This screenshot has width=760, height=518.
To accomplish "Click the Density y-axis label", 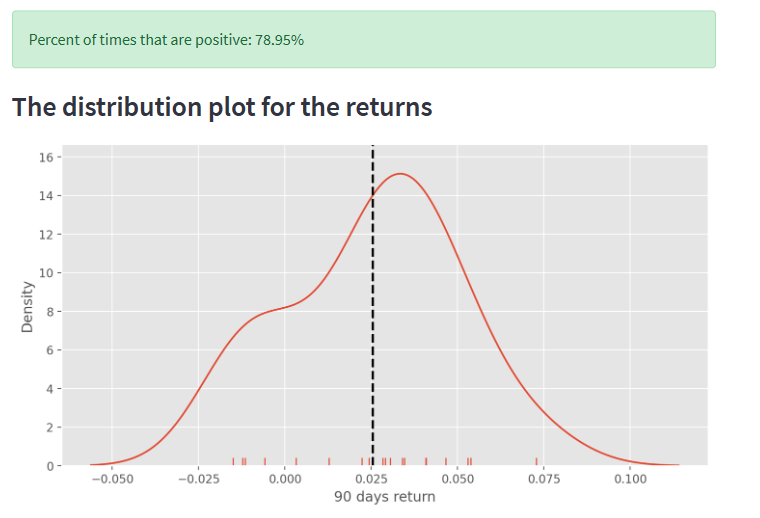I will pos(27,307).
